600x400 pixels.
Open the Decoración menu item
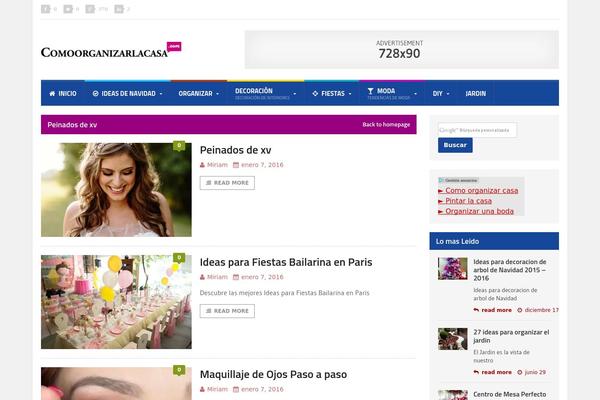266,93
